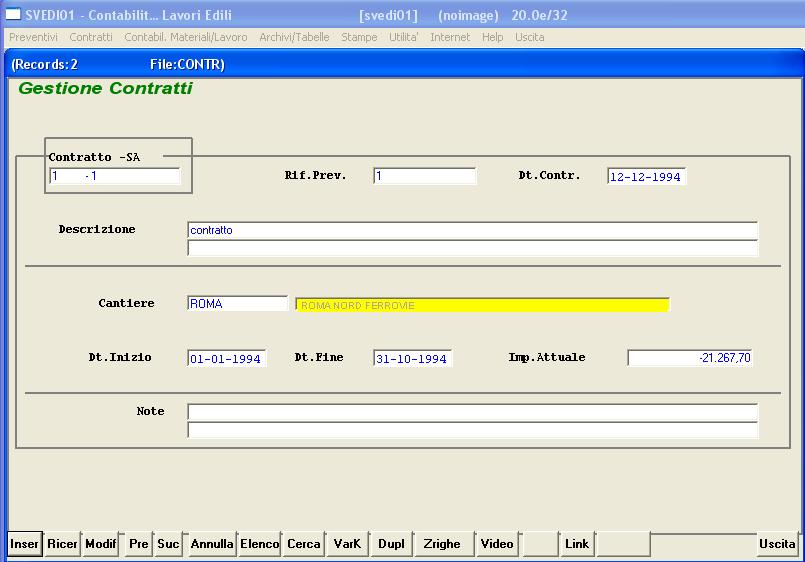Click the Contratto -SA number field
805x562 pixels.
[114, 176]
